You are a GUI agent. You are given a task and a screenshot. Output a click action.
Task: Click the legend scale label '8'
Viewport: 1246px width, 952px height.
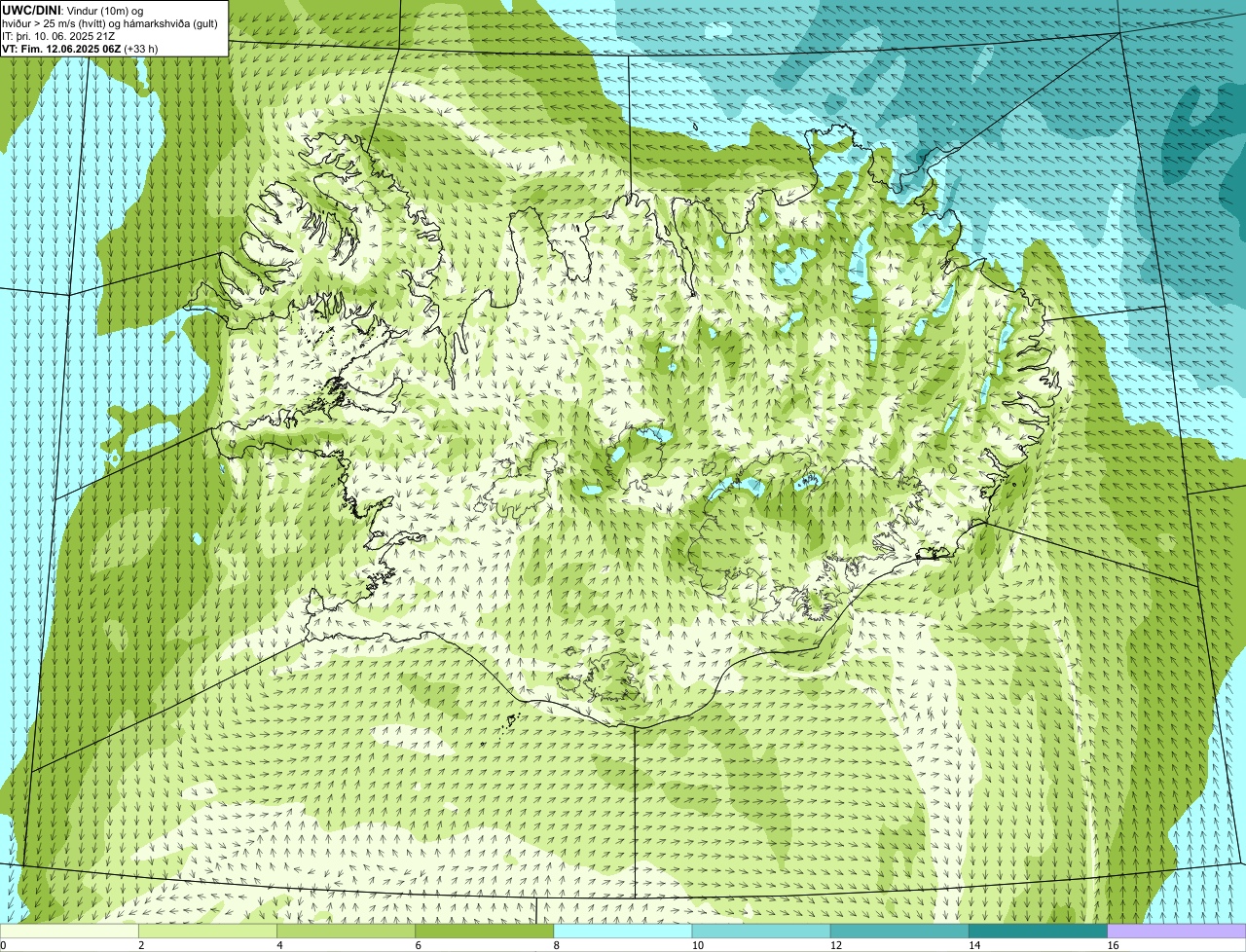tap(557, 945)
